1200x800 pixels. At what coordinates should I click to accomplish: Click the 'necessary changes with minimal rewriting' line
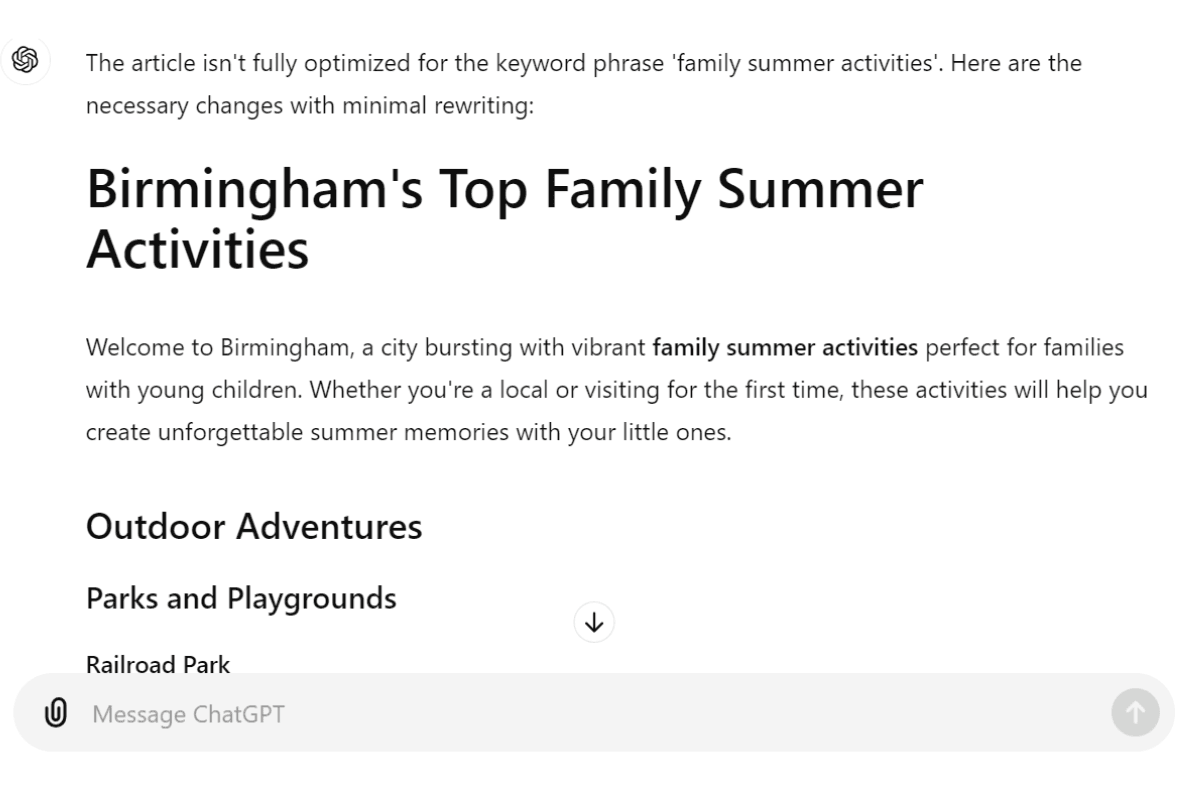click(310, 106)
